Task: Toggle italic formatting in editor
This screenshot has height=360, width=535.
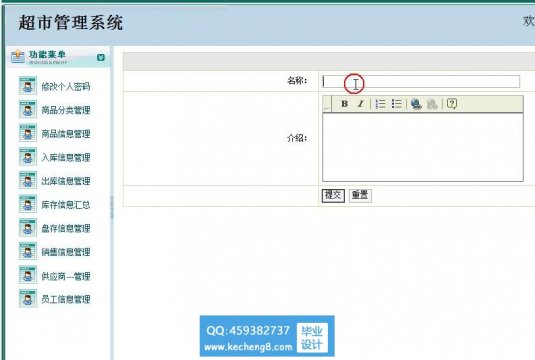Action: [x=361, y=104]
